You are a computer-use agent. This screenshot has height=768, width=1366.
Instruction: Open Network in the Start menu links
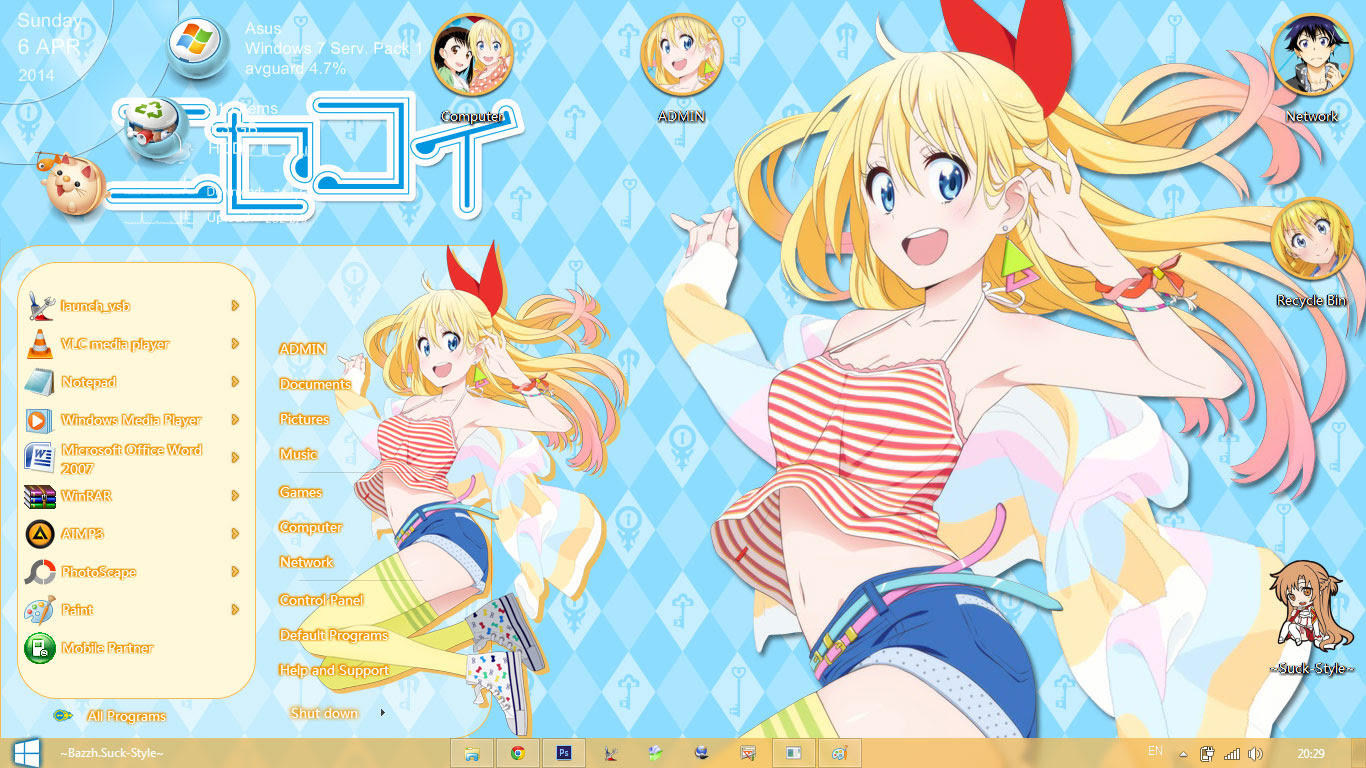point(306,563)
